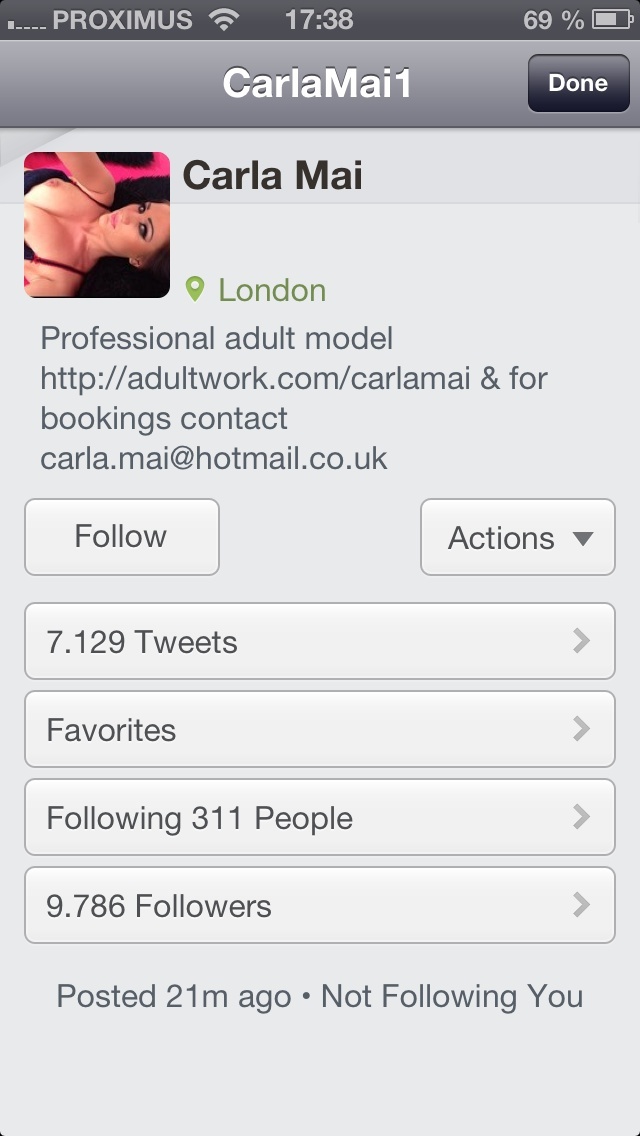Image resolution: width=640 pixels, height=1136 pixels.
Task: Tap the chevron on the Tweets row
Action: pos(581,641)
